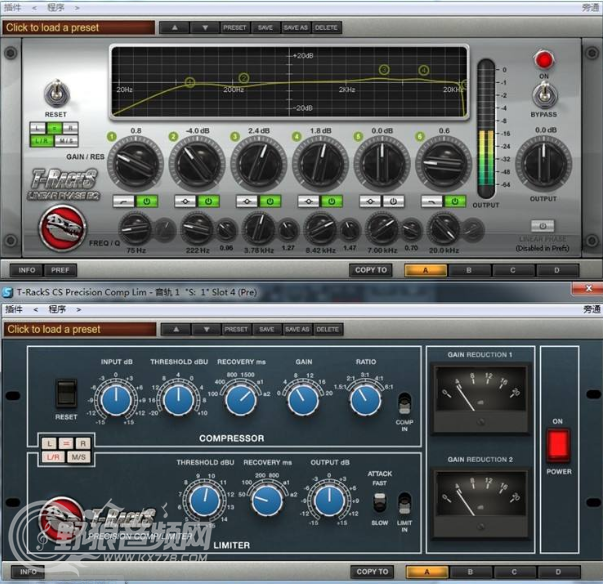Viewport: 603px width, 584px height.
Task: Select the link (=) channel button in EQ
Action: coord(54,128)
